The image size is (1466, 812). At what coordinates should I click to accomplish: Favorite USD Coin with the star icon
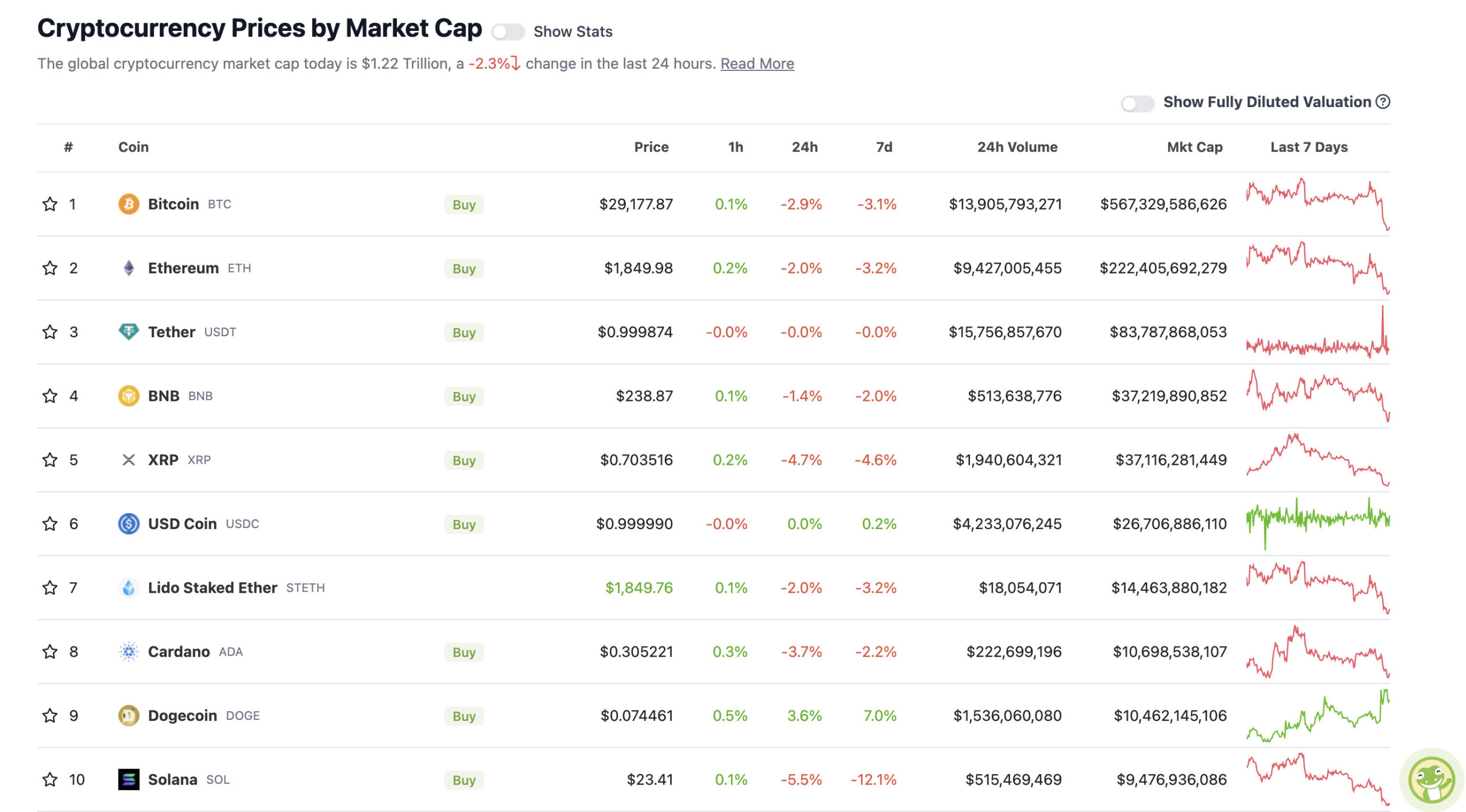50,524
